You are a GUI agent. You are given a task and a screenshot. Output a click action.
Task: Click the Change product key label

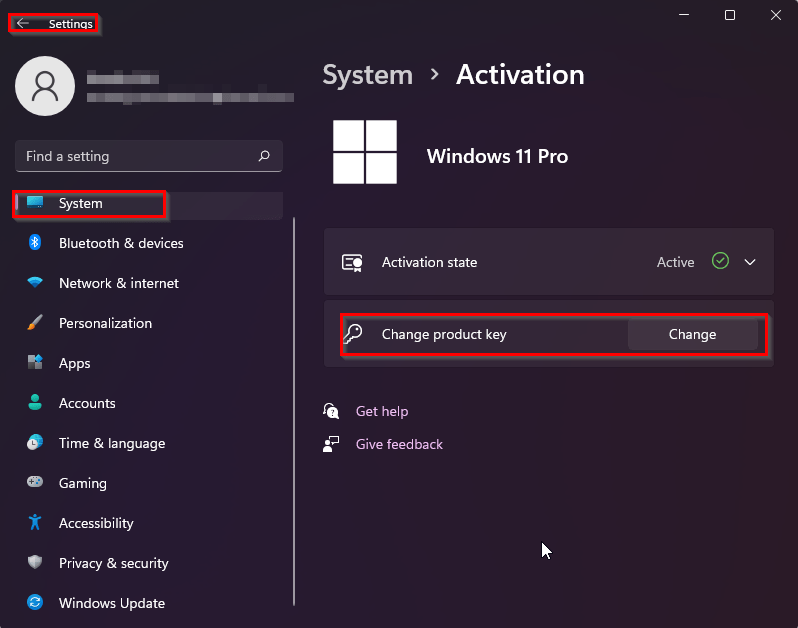click(x=444, y=334)
